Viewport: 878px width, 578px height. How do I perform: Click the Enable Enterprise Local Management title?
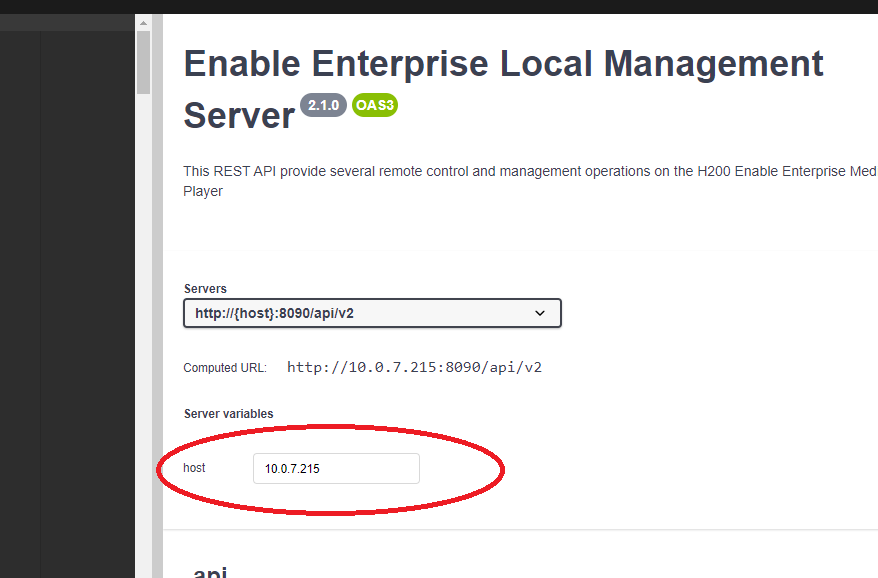point(503,64)
